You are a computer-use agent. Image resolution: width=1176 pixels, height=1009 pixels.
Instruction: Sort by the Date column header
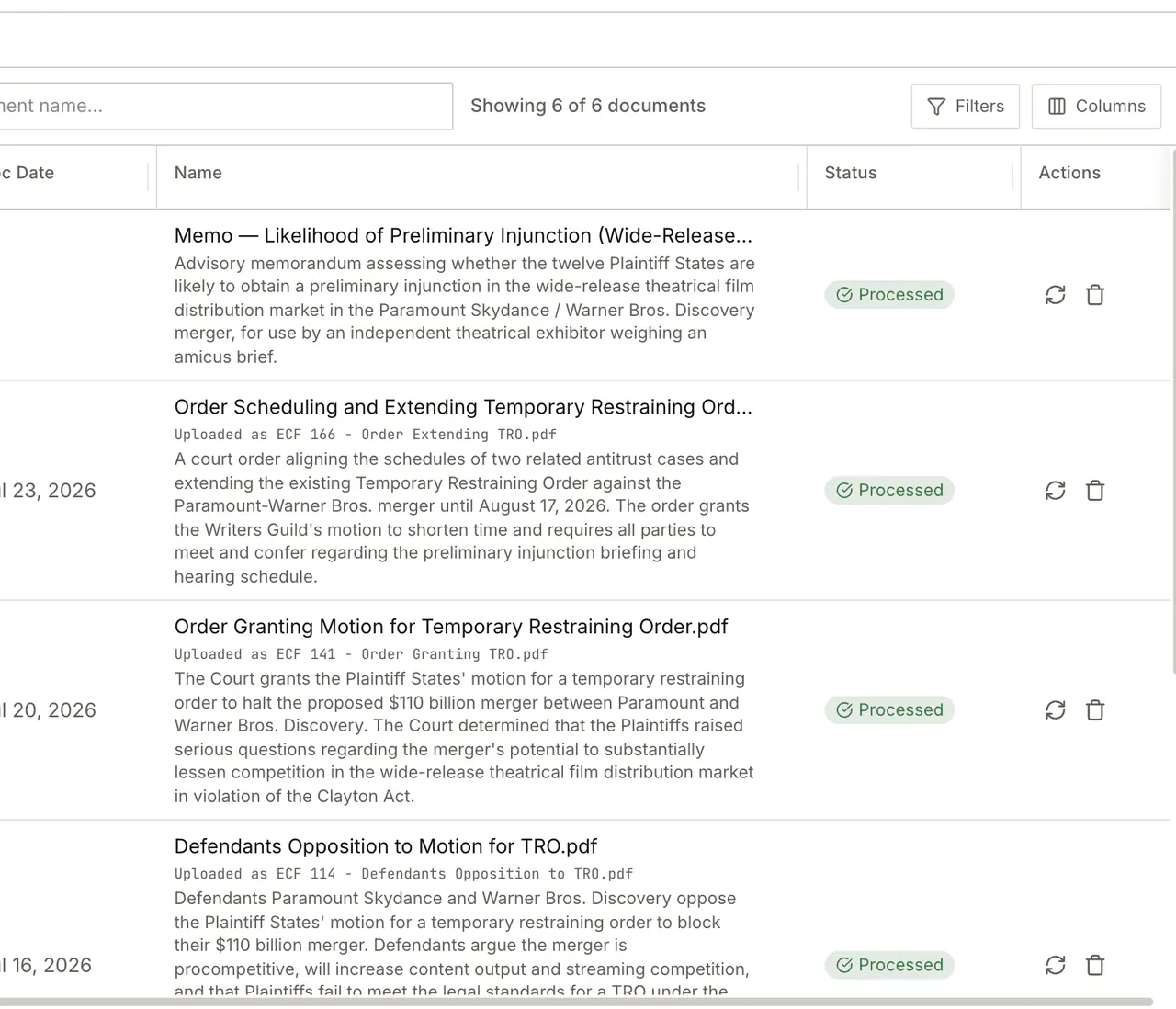pyautogui.click(x=28, y=173)
